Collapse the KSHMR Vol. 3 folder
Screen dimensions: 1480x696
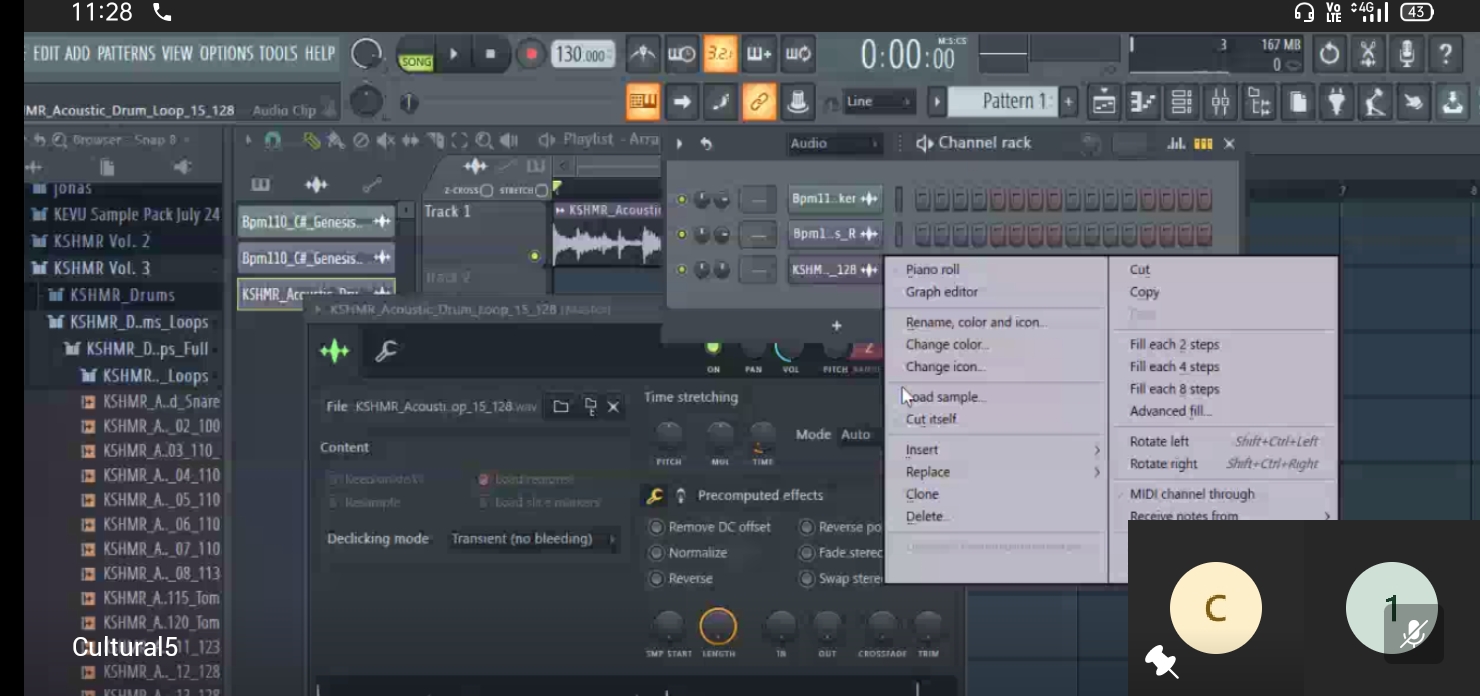102,268
